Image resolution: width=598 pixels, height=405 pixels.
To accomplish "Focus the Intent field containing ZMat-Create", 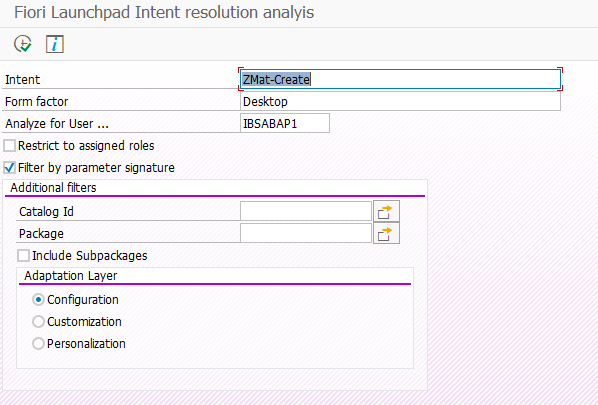I will coord(400,79).
